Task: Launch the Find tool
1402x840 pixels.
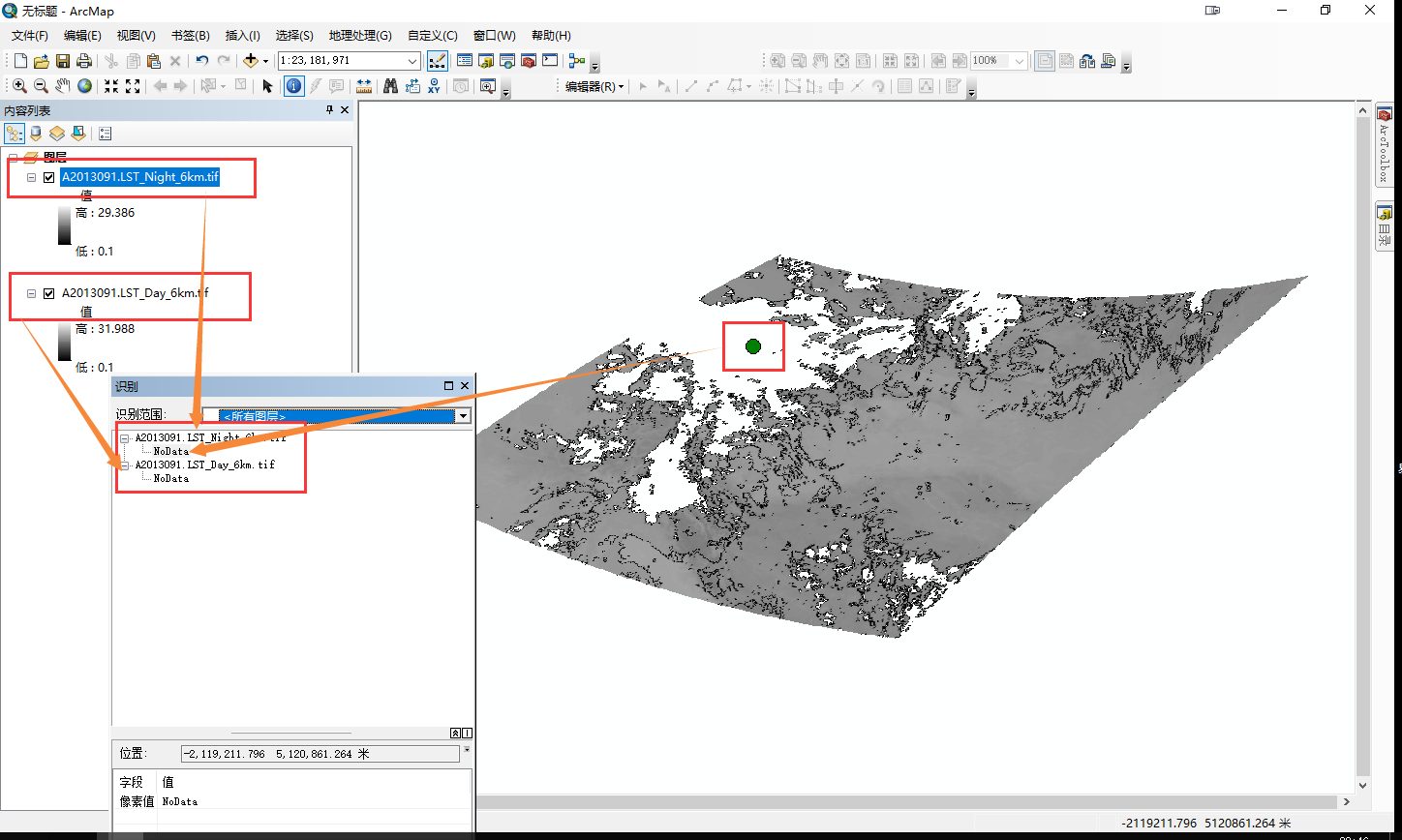Action: click(390, 86)
